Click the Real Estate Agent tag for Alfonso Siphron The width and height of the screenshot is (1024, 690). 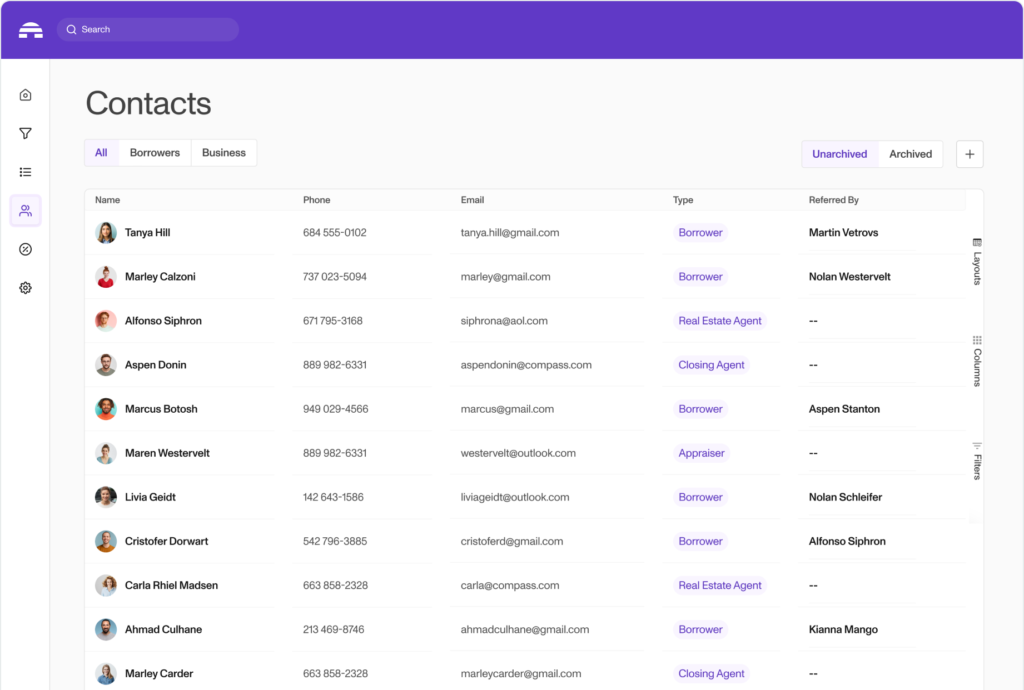(720, 321)
